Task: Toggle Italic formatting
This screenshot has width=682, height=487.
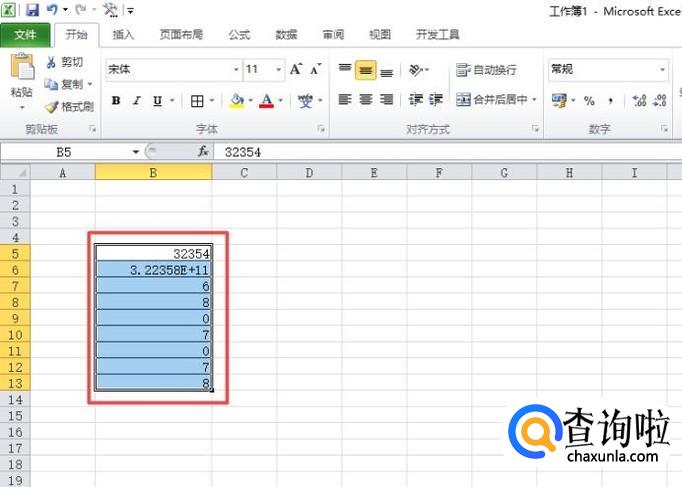Action: point(137,101)
